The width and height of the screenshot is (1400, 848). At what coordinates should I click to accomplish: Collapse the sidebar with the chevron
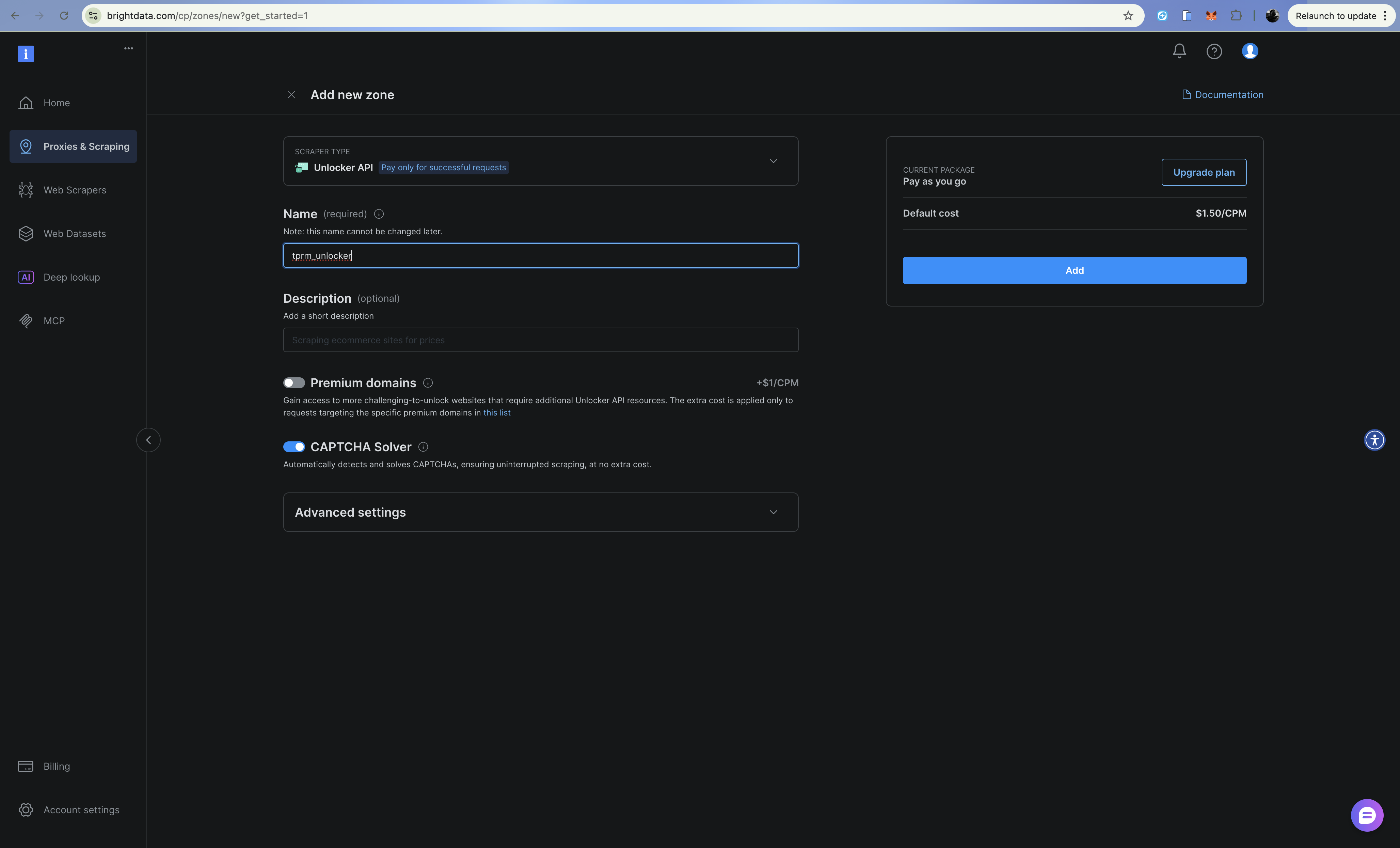(148, 439)
